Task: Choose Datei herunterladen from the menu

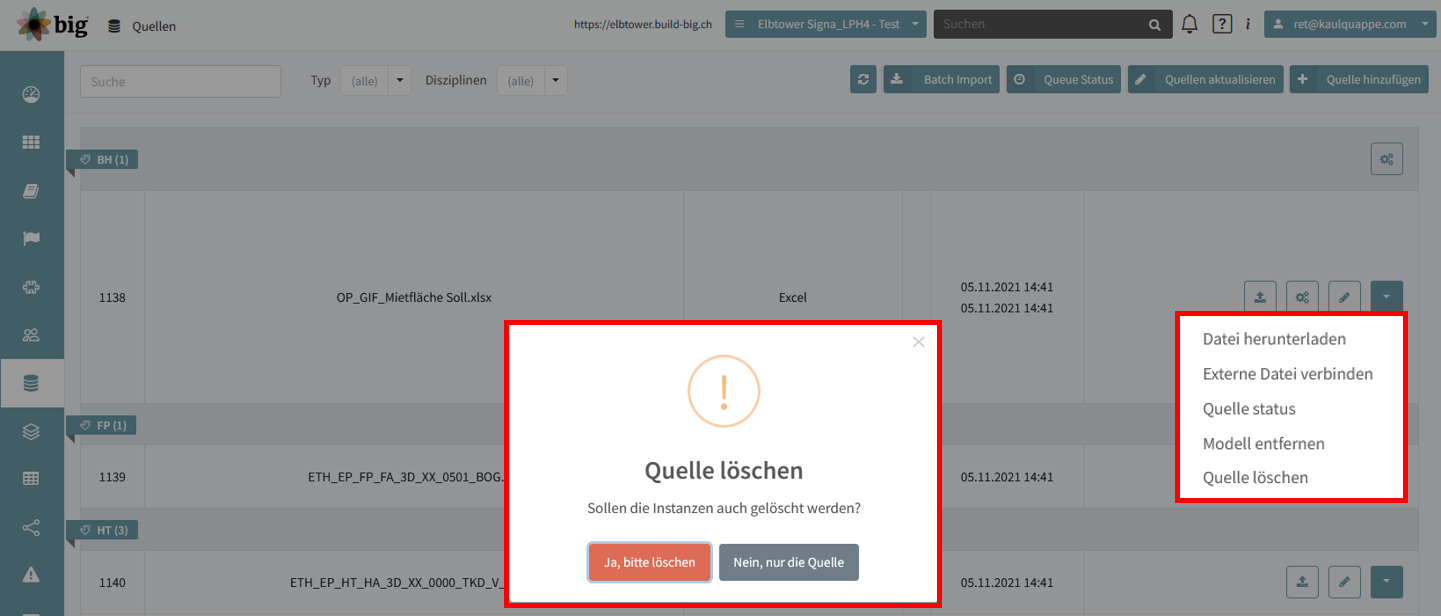Action: pos(1274,339)
